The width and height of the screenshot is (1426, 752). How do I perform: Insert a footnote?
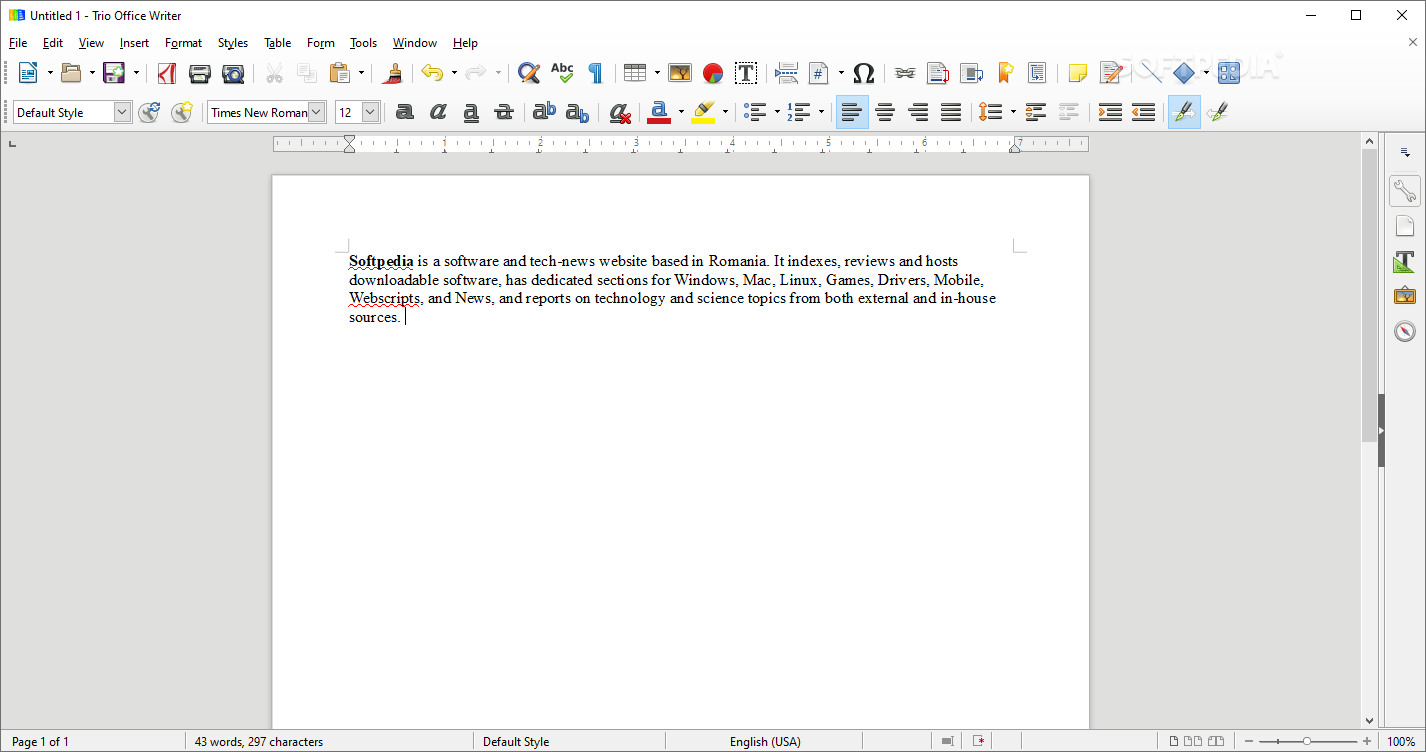click(938, 73)
